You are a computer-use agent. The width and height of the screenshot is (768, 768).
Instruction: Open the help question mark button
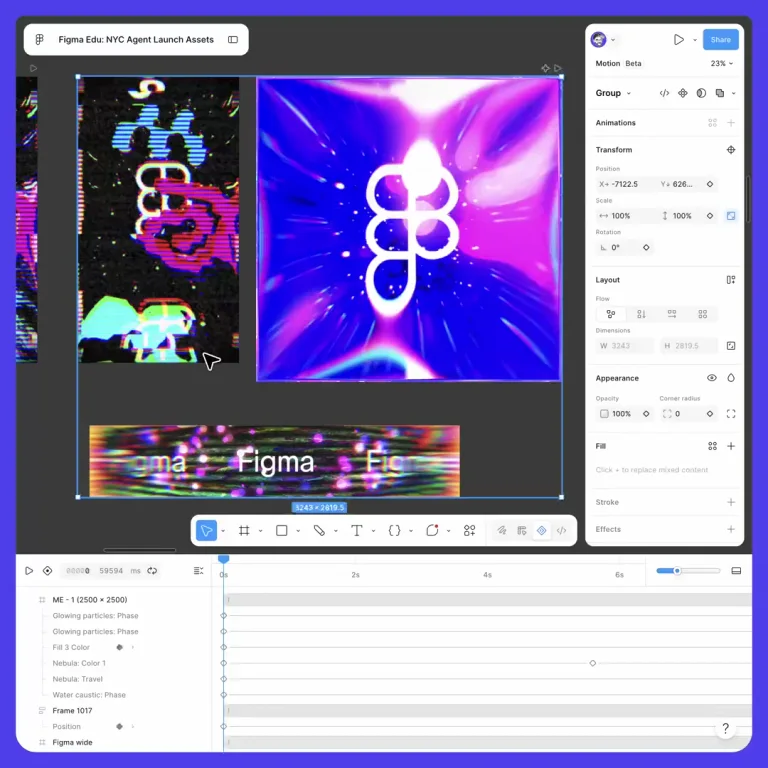pos(725,728)
